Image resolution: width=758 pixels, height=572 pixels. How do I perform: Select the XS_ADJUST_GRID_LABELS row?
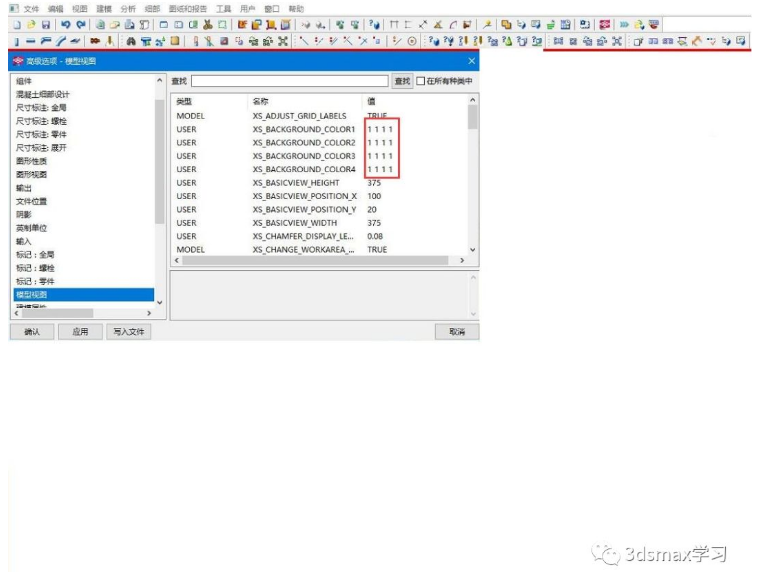tap(319, 116)
